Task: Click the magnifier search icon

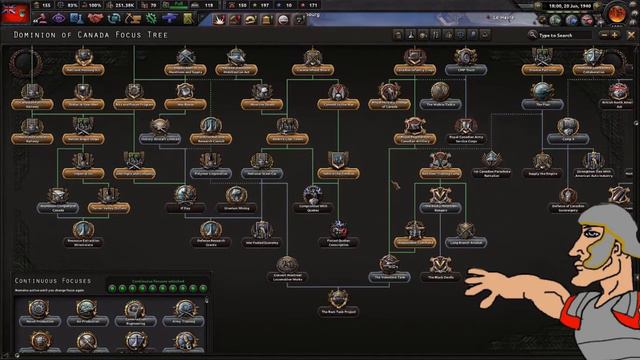Action: (532, 35)
